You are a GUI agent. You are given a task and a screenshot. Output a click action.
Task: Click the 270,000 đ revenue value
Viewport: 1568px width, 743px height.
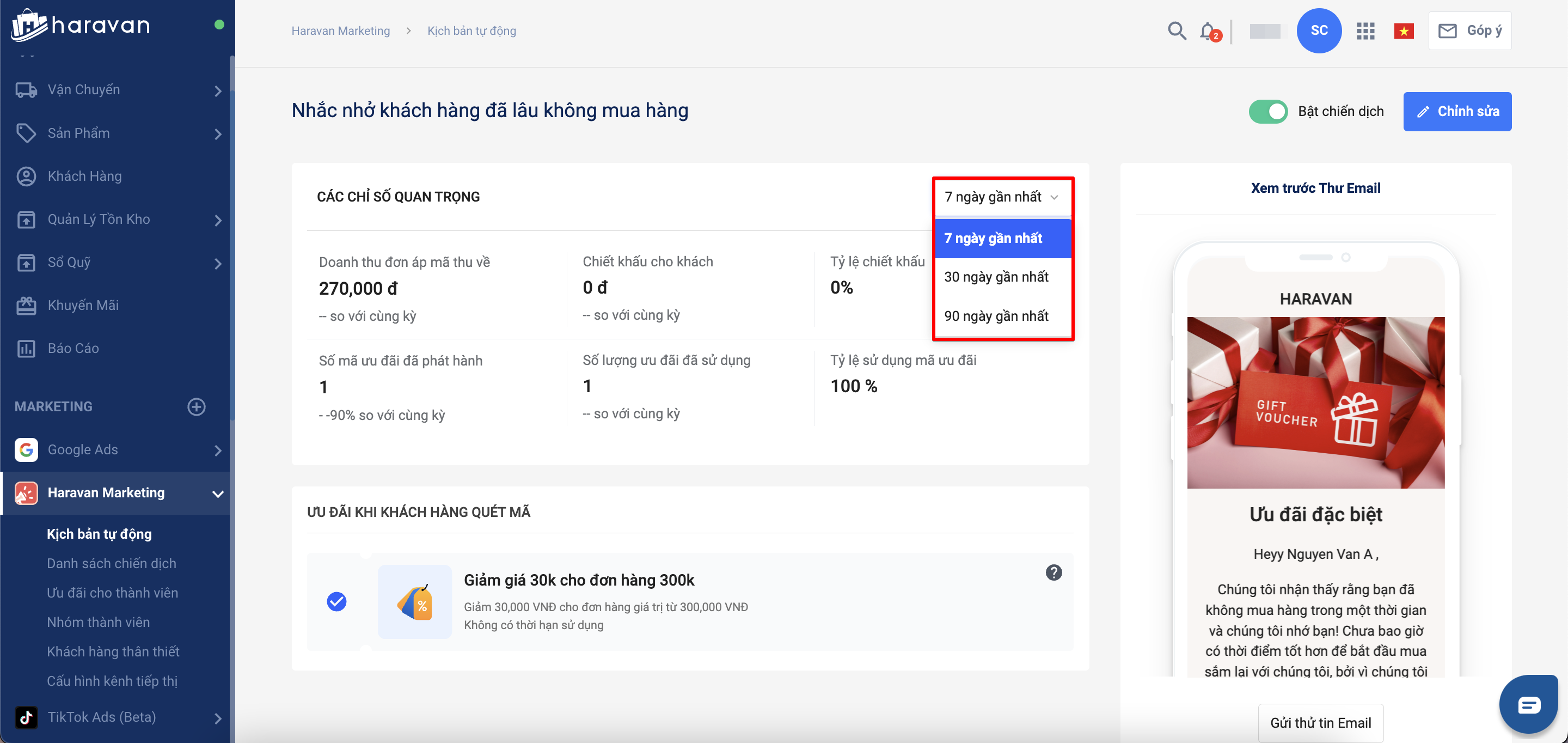pos(358,289)
